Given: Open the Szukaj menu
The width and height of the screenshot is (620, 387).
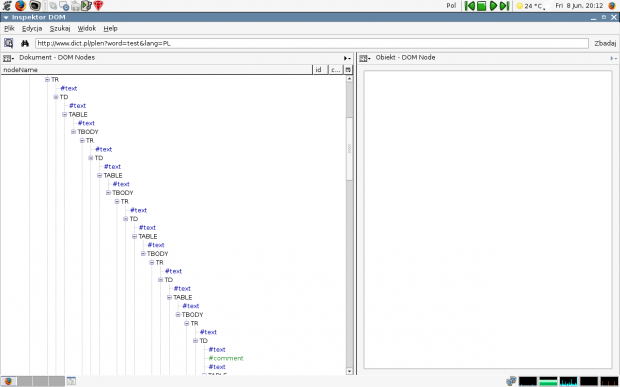Looking at the screenshot, I should pyautogui.click(x=60, y=28).
